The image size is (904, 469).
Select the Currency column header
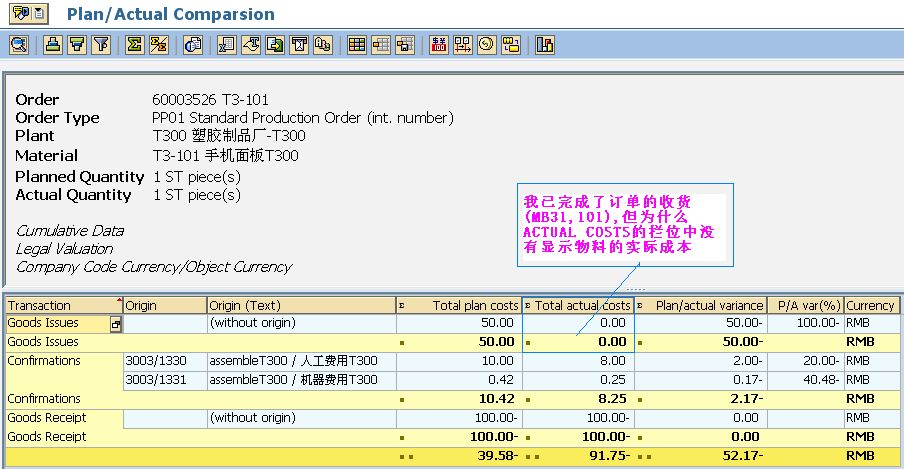tap(870, 305)
